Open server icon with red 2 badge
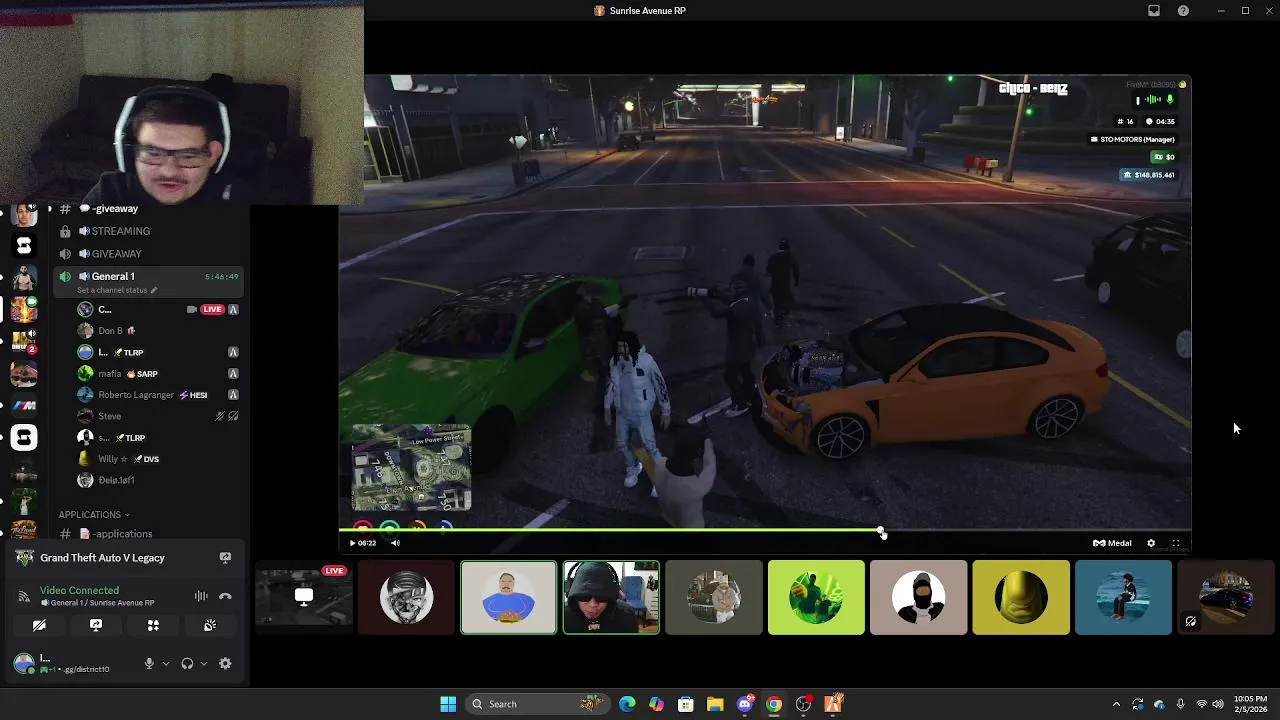This screenshot has height=720, width=1280. [x=24, y=341]
